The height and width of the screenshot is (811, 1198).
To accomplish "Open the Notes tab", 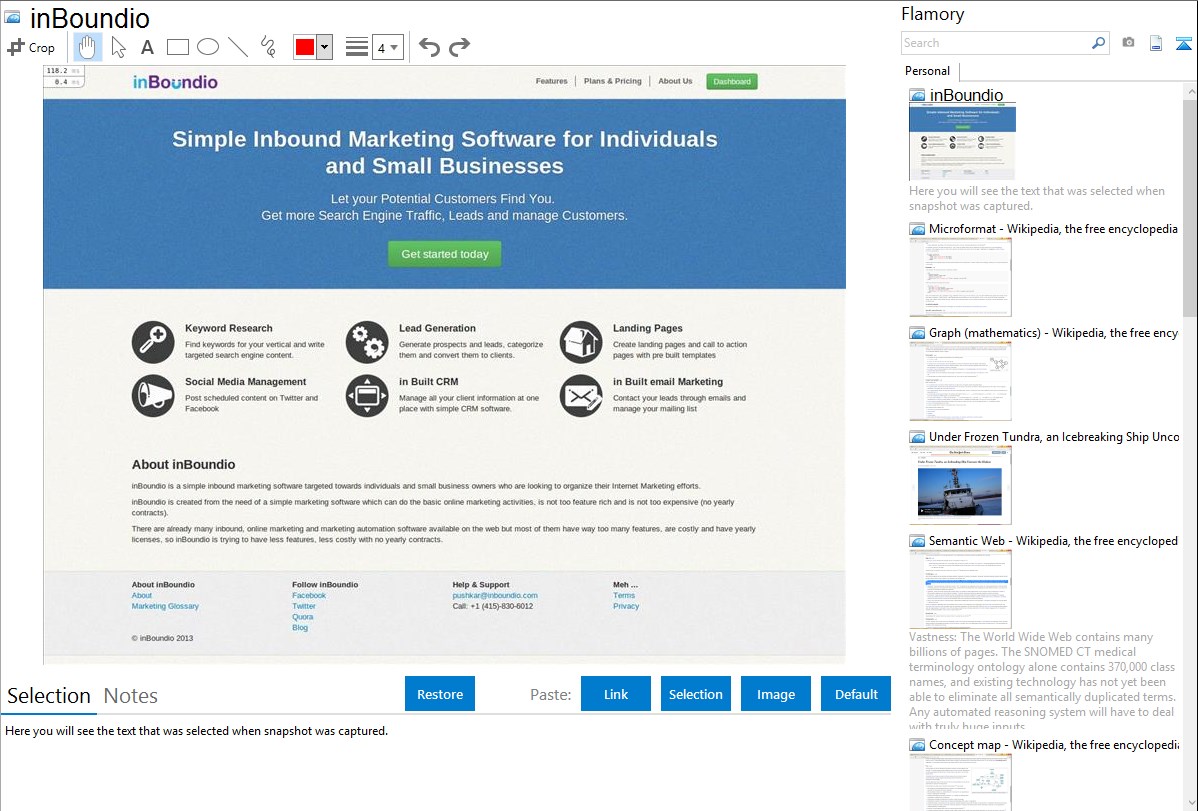I will pyautogui.click(x=131, y=696).
